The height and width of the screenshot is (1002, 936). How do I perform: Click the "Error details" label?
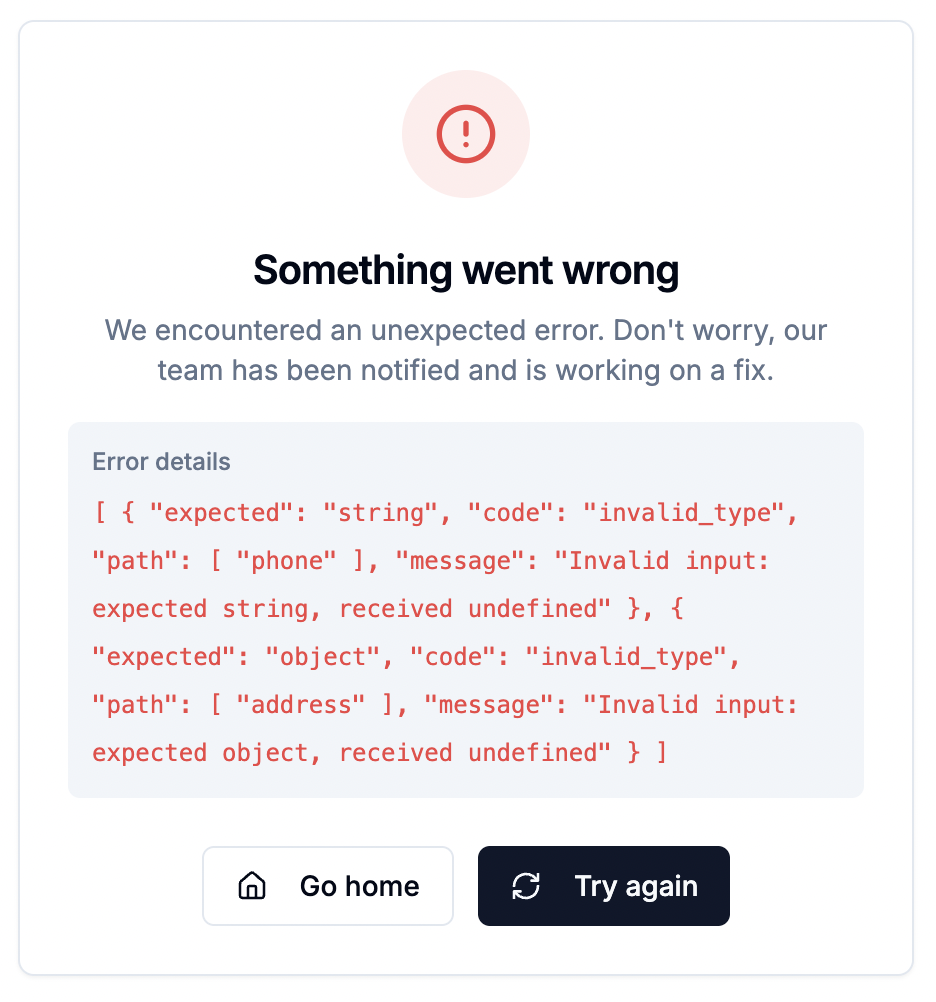coord(161,462)
